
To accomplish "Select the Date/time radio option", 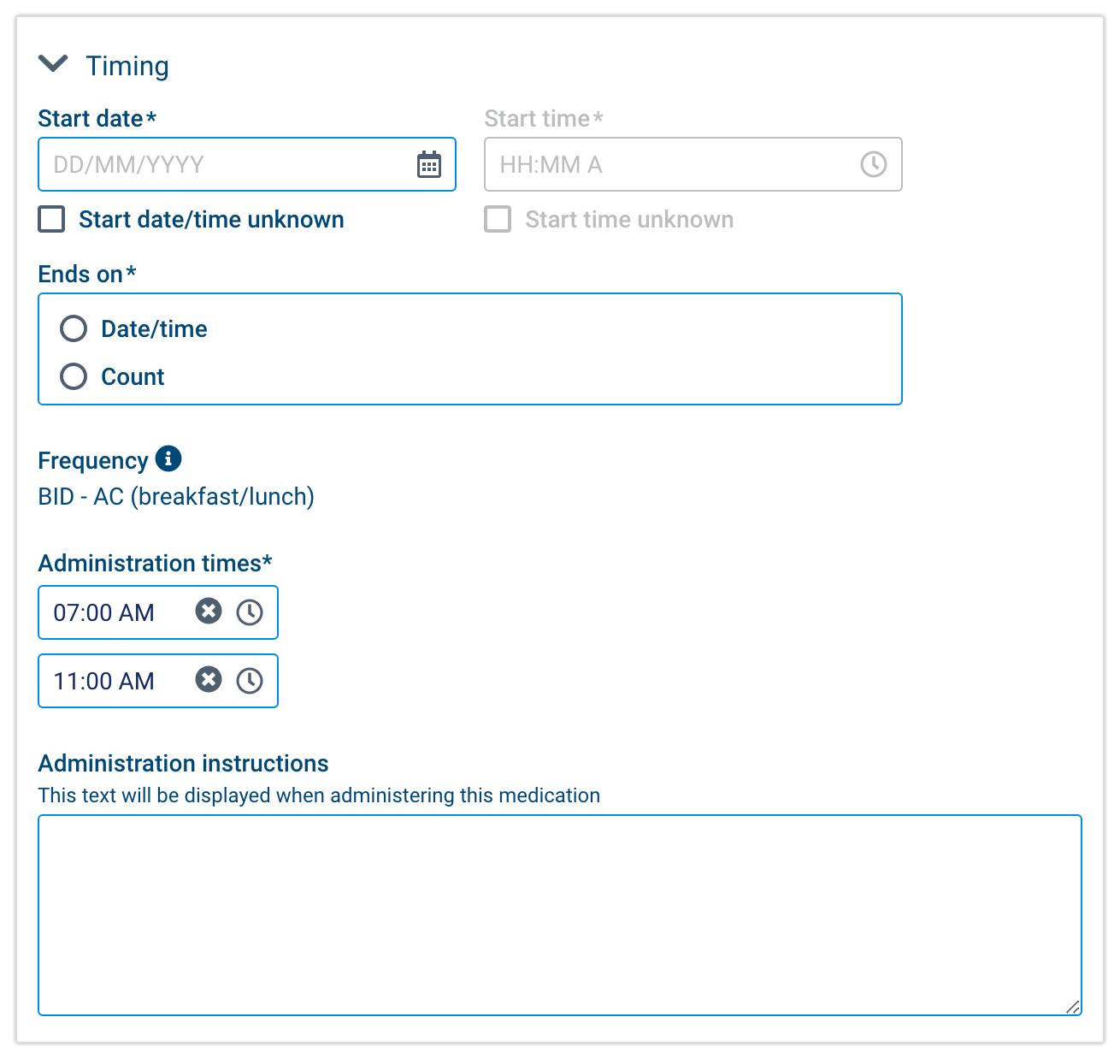I will point(74,328).
